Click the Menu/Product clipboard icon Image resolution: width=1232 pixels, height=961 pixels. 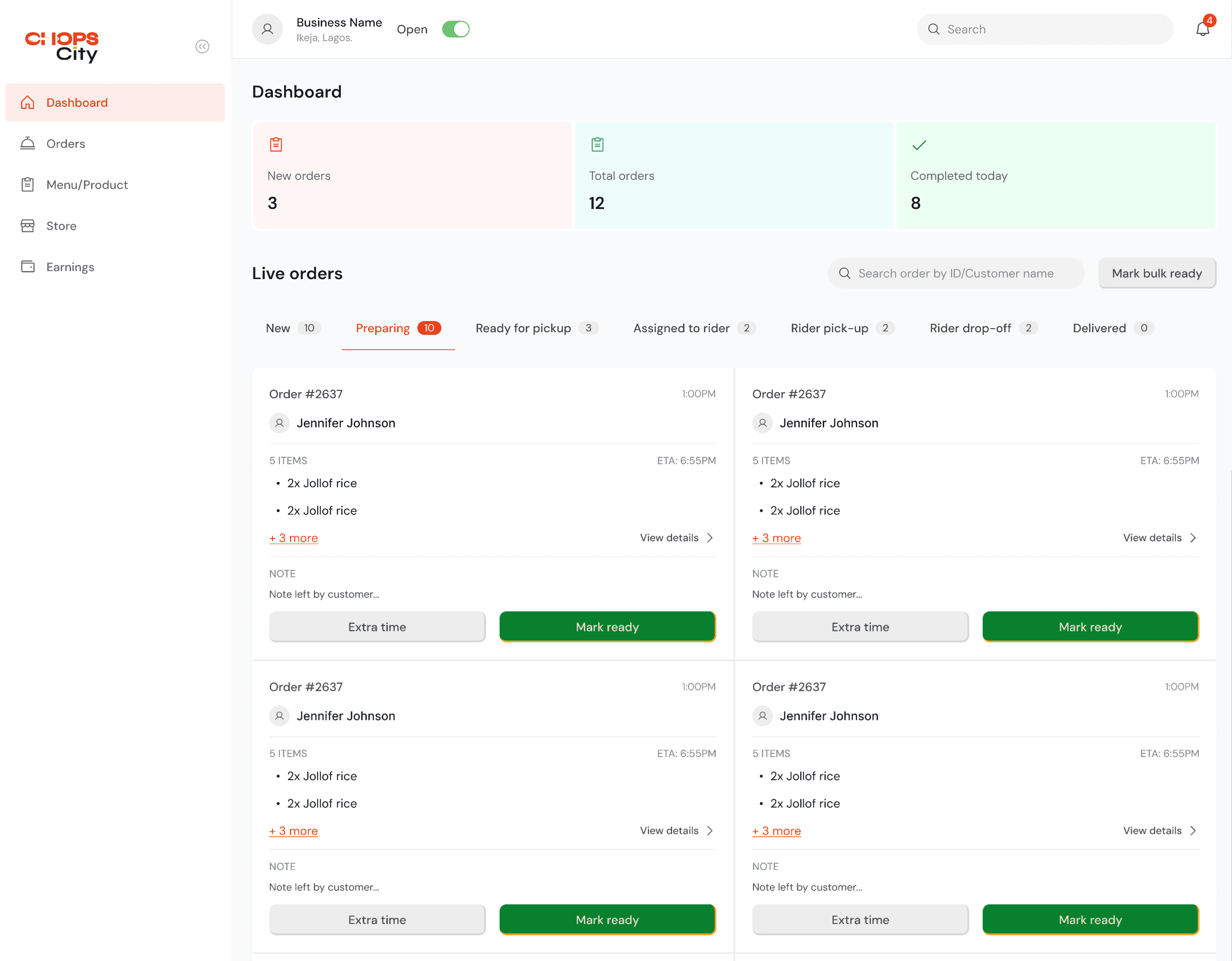[28, 185]
